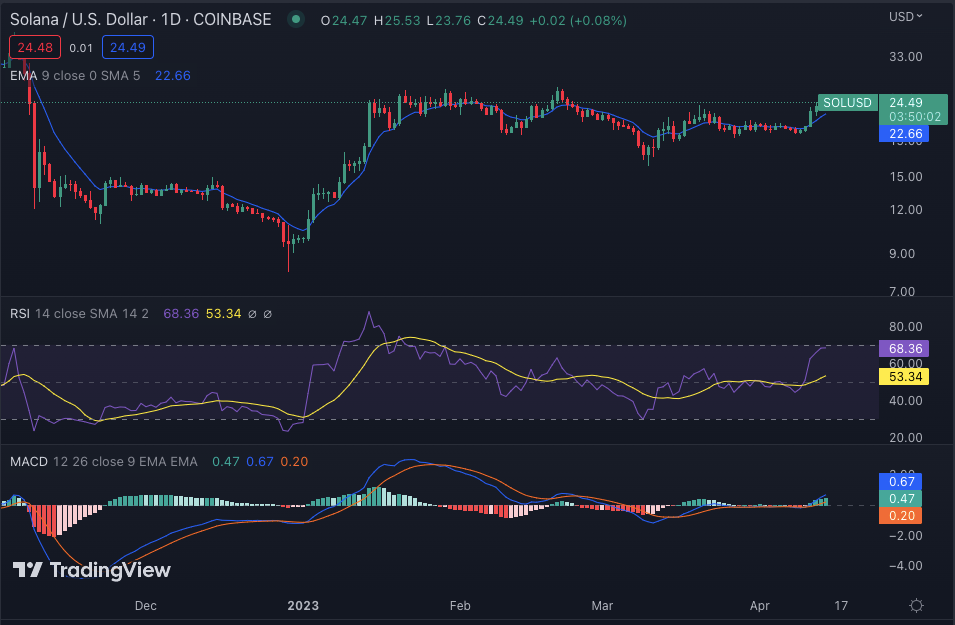Click the red sell price 24.48

pos(35,48)
